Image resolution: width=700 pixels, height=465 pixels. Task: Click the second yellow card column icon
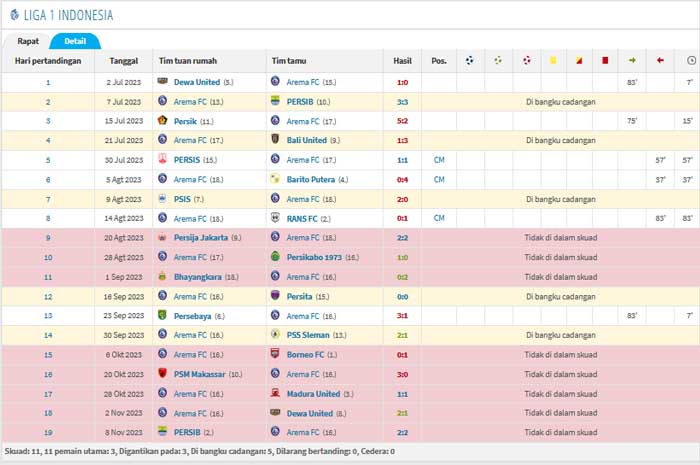[579, 60]
